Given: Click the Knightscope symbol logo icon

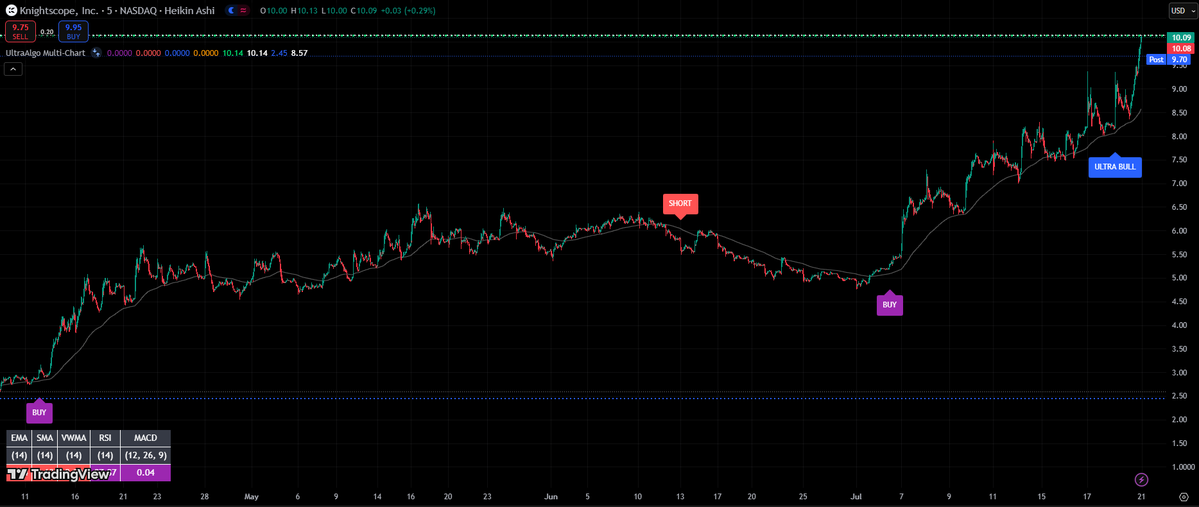Looking at the screenshot, I should tap(11, 10).
